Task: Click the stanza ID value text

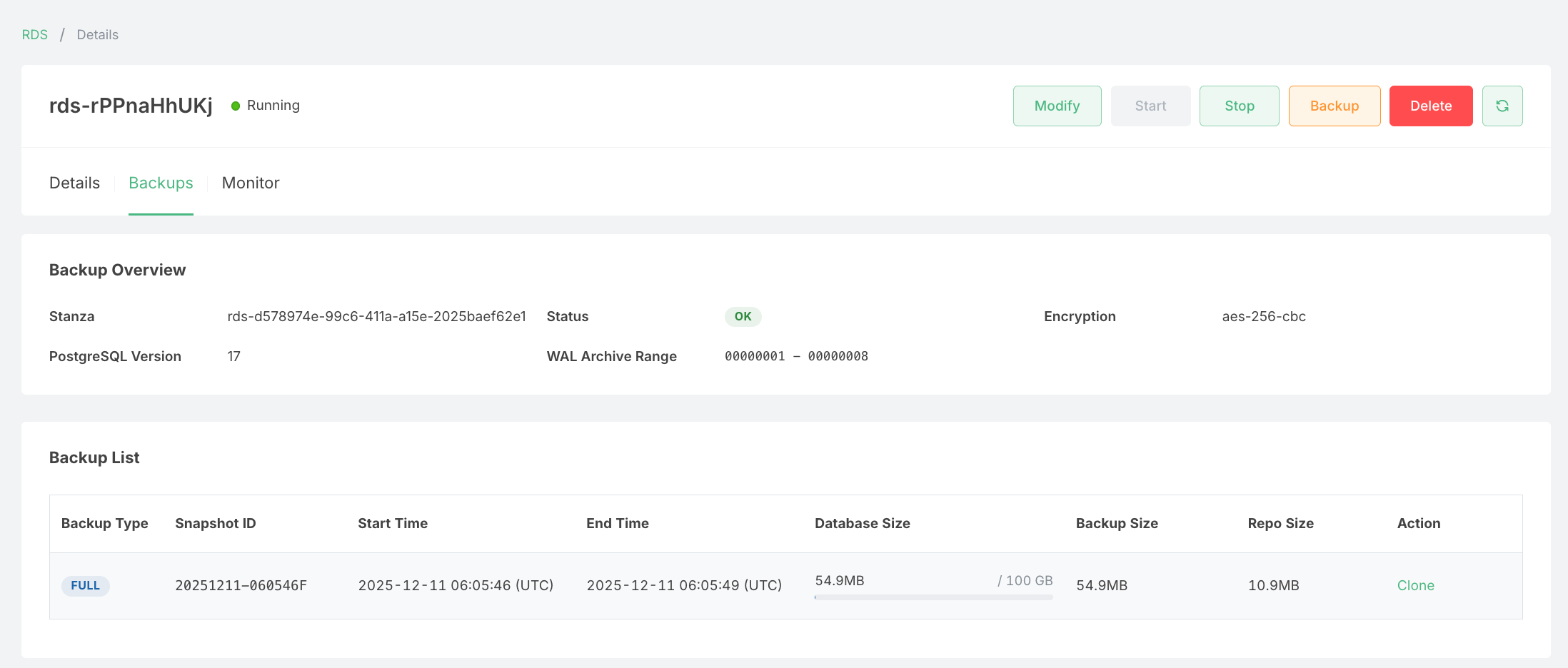Action: click(376, 316)
